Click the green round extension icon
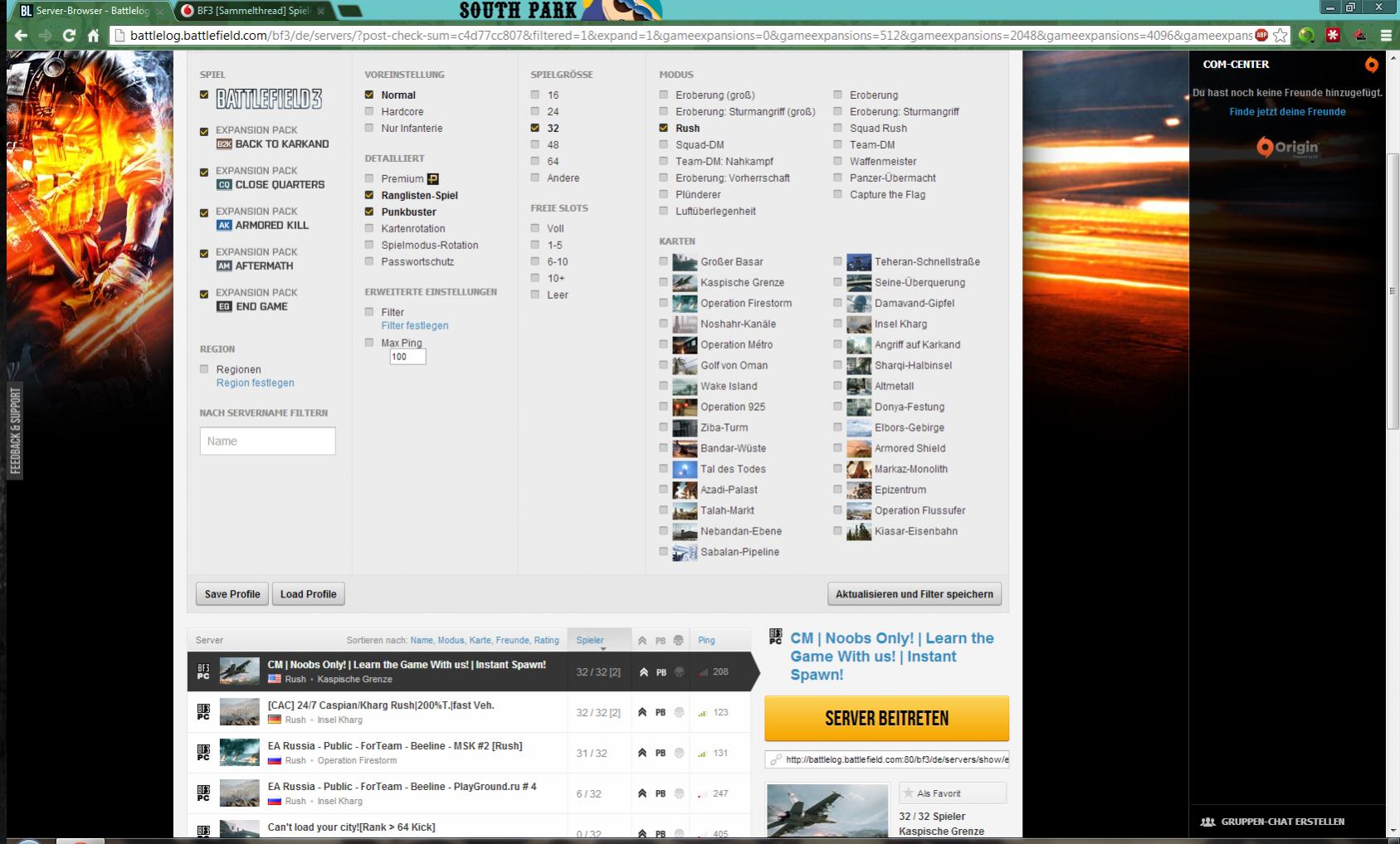Image resolution: width=1400 pixels, height=844 pixels. coord(1307,35)
